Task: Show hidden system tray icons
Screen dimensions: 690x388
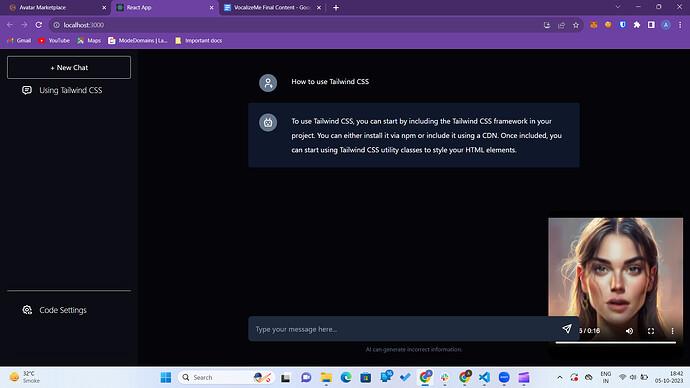Action: [560, 377]
